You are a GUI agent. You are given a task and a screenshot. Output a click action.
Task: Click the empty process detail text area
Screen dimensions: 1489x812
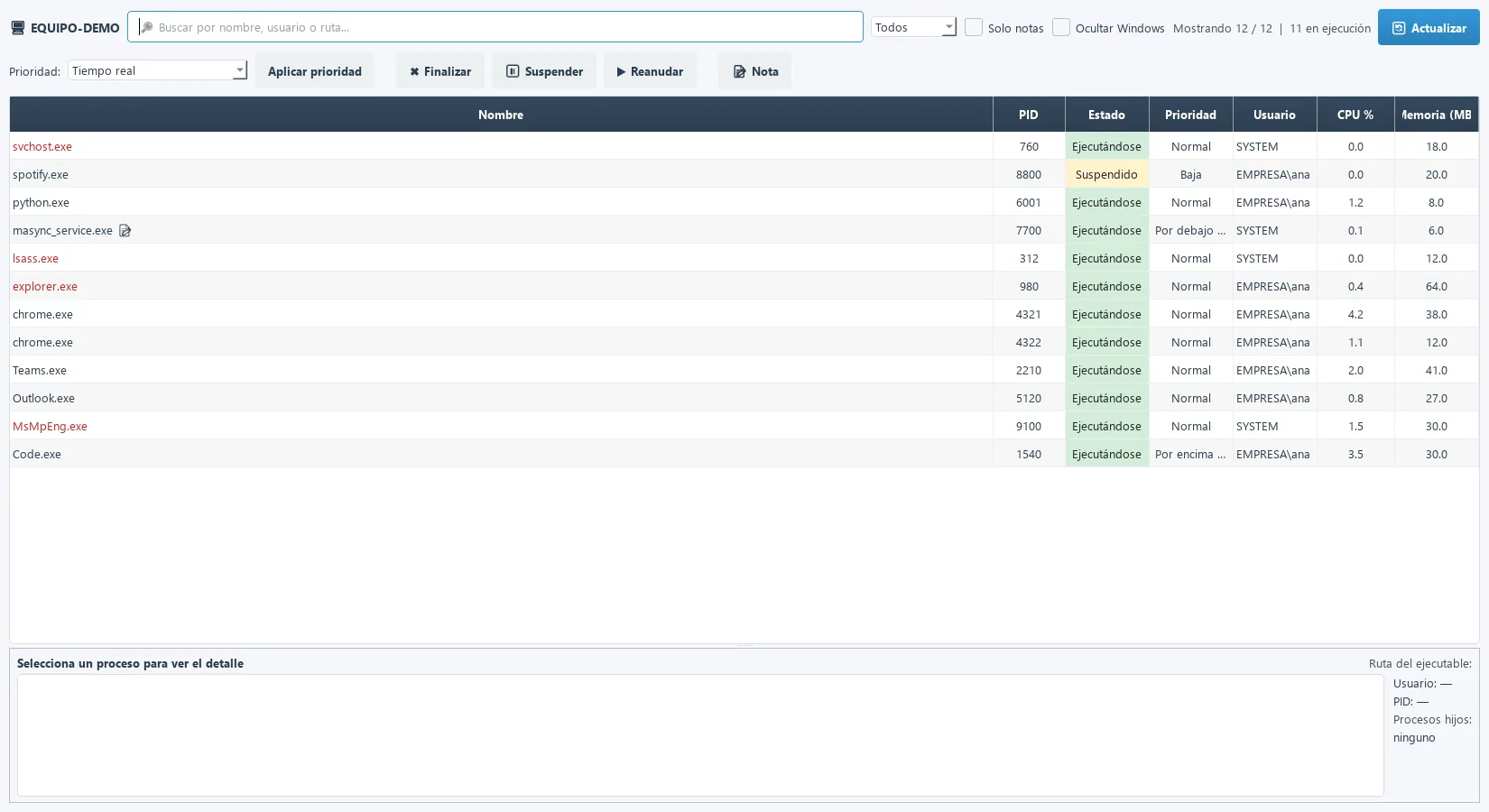pyautogui.click(x=700, y=735)
